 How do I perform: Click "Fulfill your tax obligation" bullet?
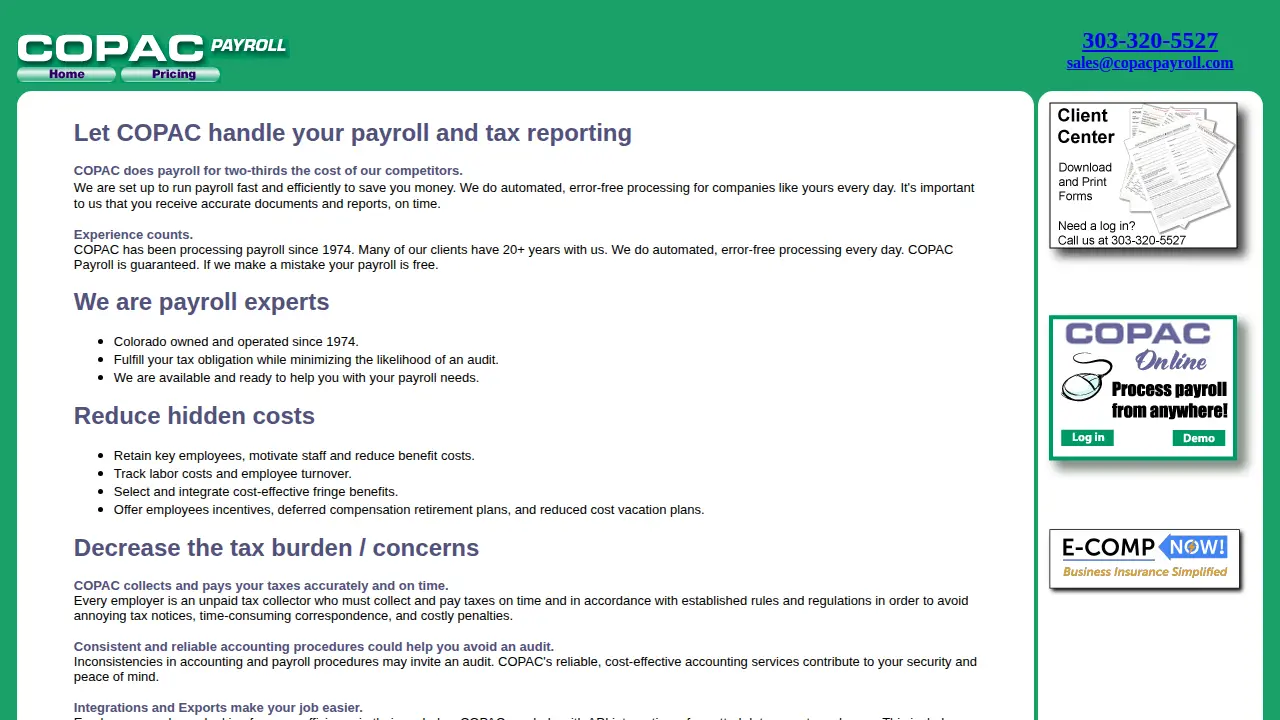[306, 360]
